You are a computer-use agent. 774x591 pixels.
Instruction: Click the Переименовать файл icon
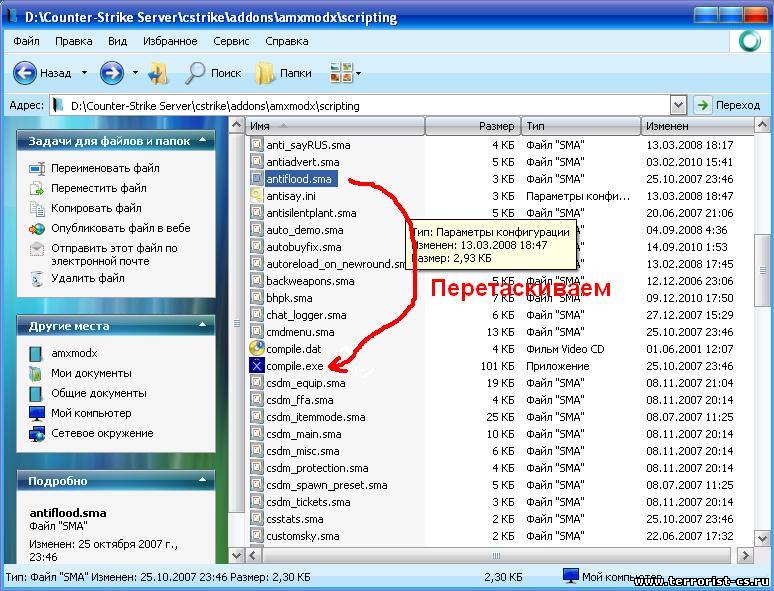[37, 168]
